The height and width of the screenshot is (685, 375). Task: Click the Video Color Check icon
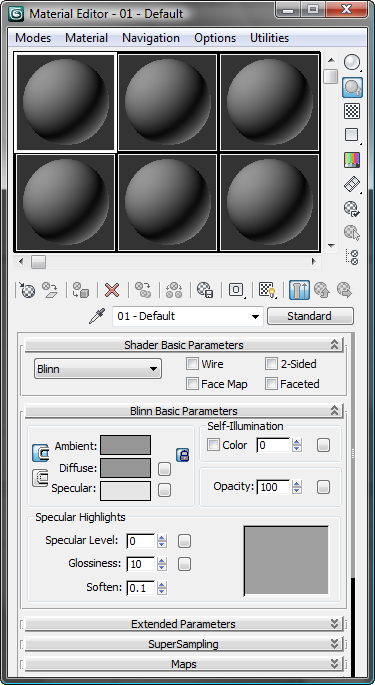coord(351,160)
